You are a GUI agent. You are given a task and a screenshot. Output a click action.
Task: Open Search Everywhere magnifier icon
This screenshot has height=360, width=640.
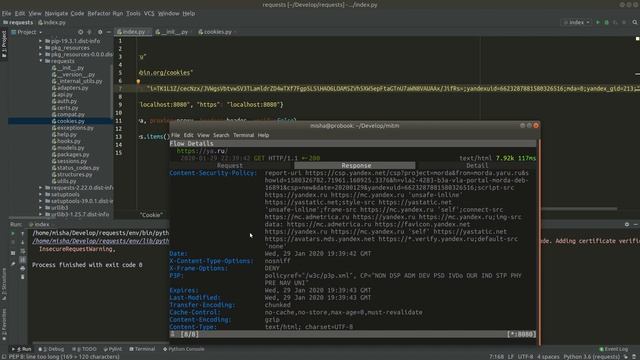(635, 22)
